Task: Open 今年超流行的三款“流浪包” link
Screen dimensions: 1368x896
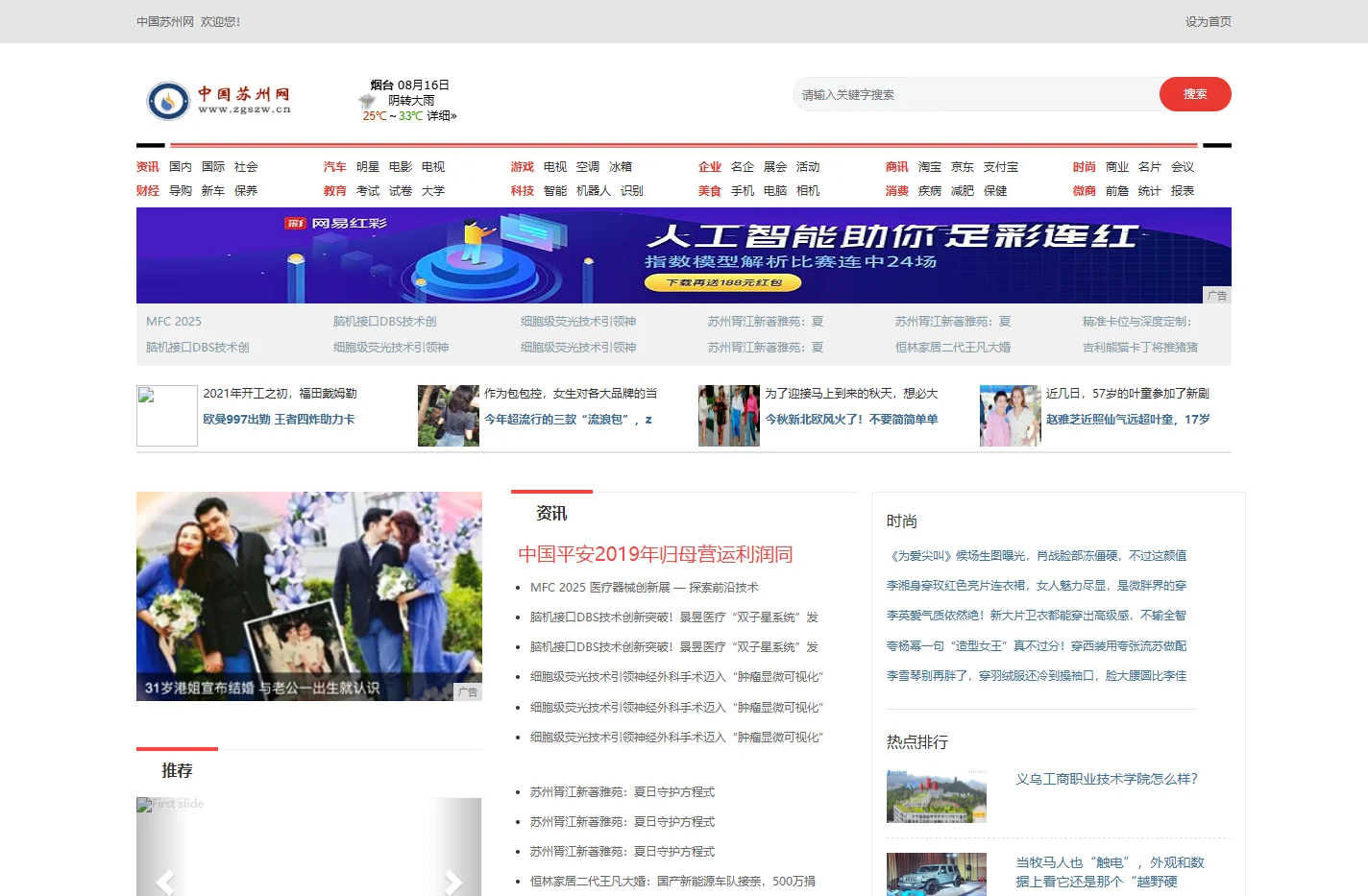Action: [x=568, y=419]
